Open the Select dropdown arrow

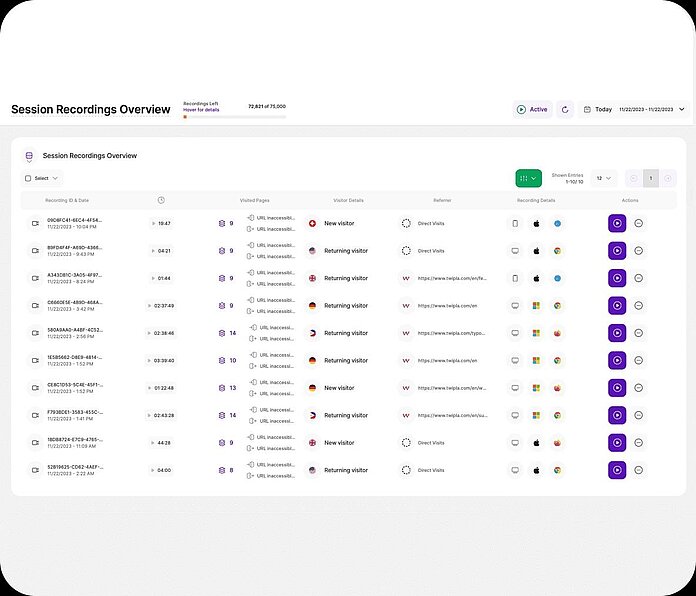tap(56, 178)
